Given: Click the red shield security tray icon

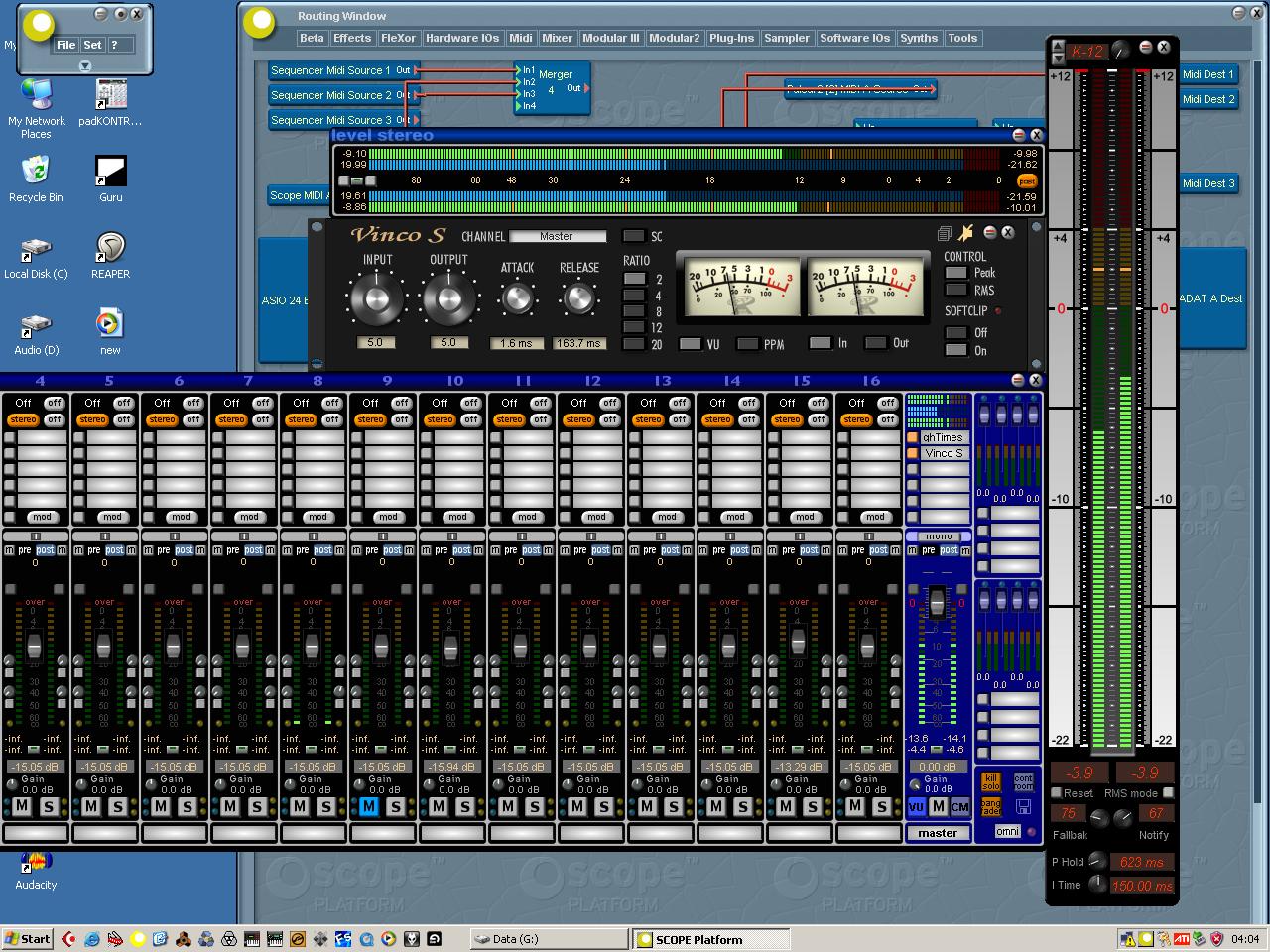Looking at the screenshot, I should click(1216, 938).
